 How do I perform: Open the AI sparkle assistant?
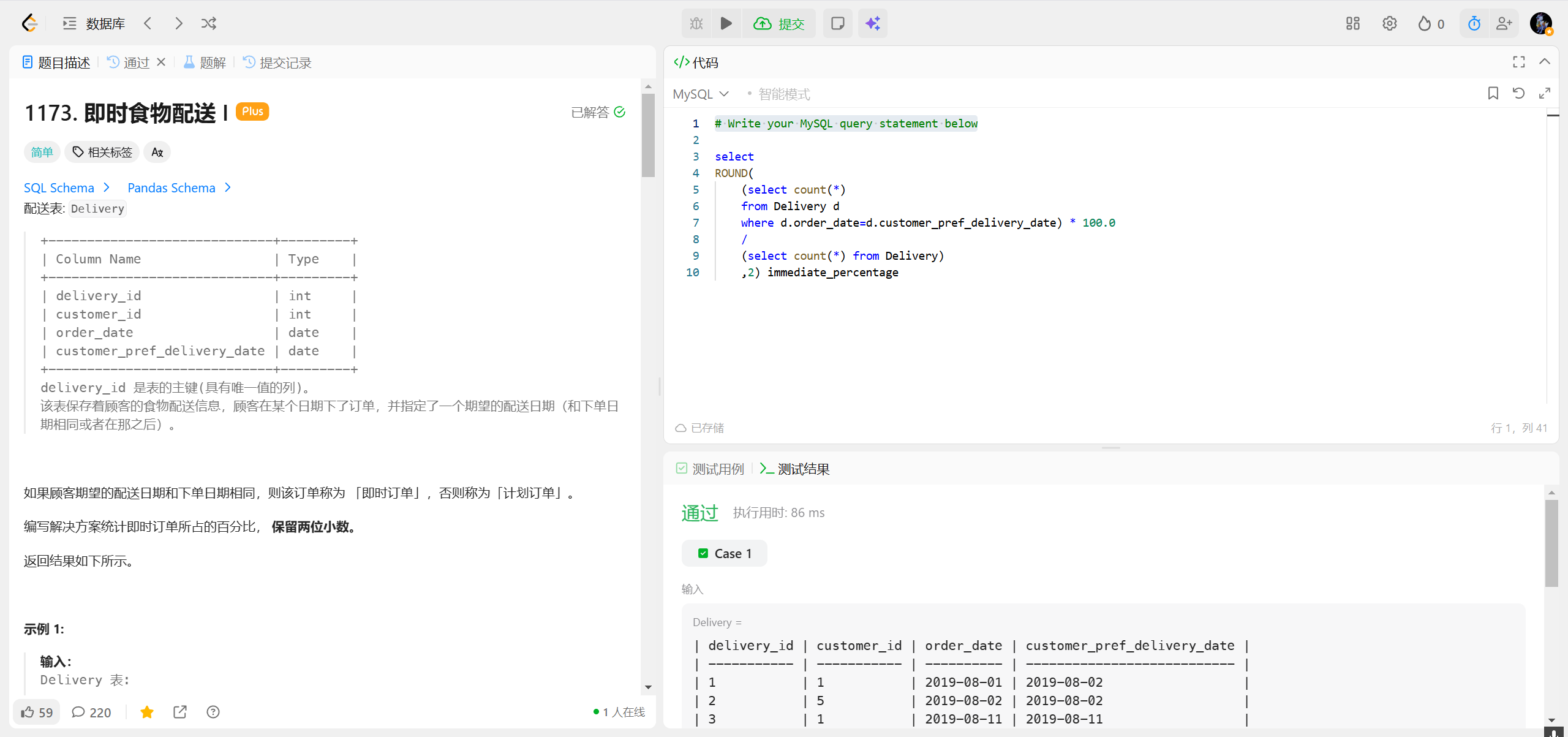tap(872, 23)
